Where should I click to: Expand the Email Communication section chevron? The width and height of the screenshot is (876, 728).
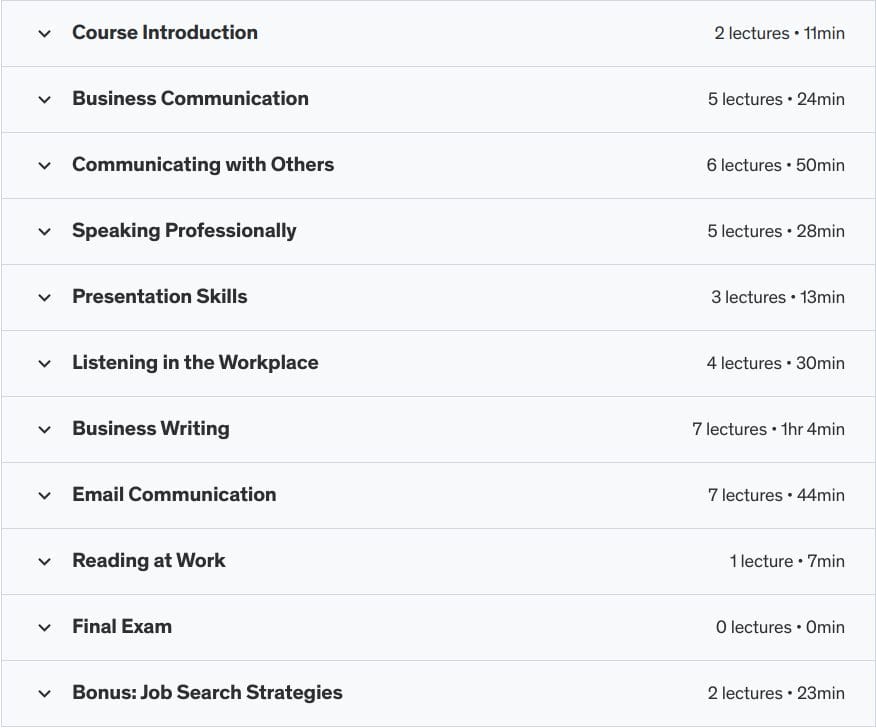[x=44, y=495]
